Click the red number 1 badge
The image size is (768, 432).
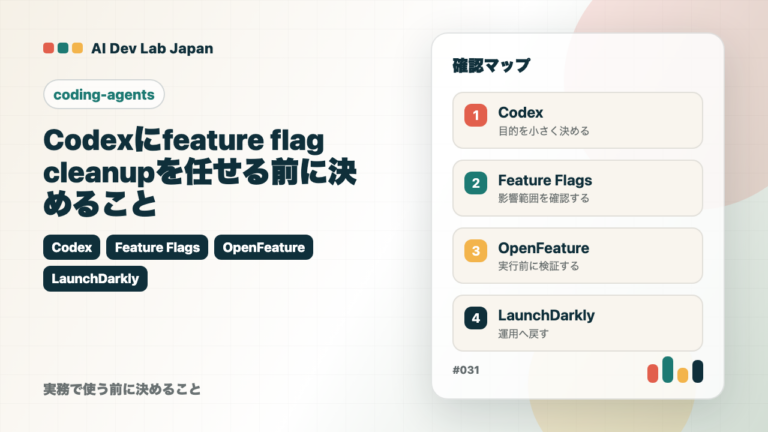[476, 115]
